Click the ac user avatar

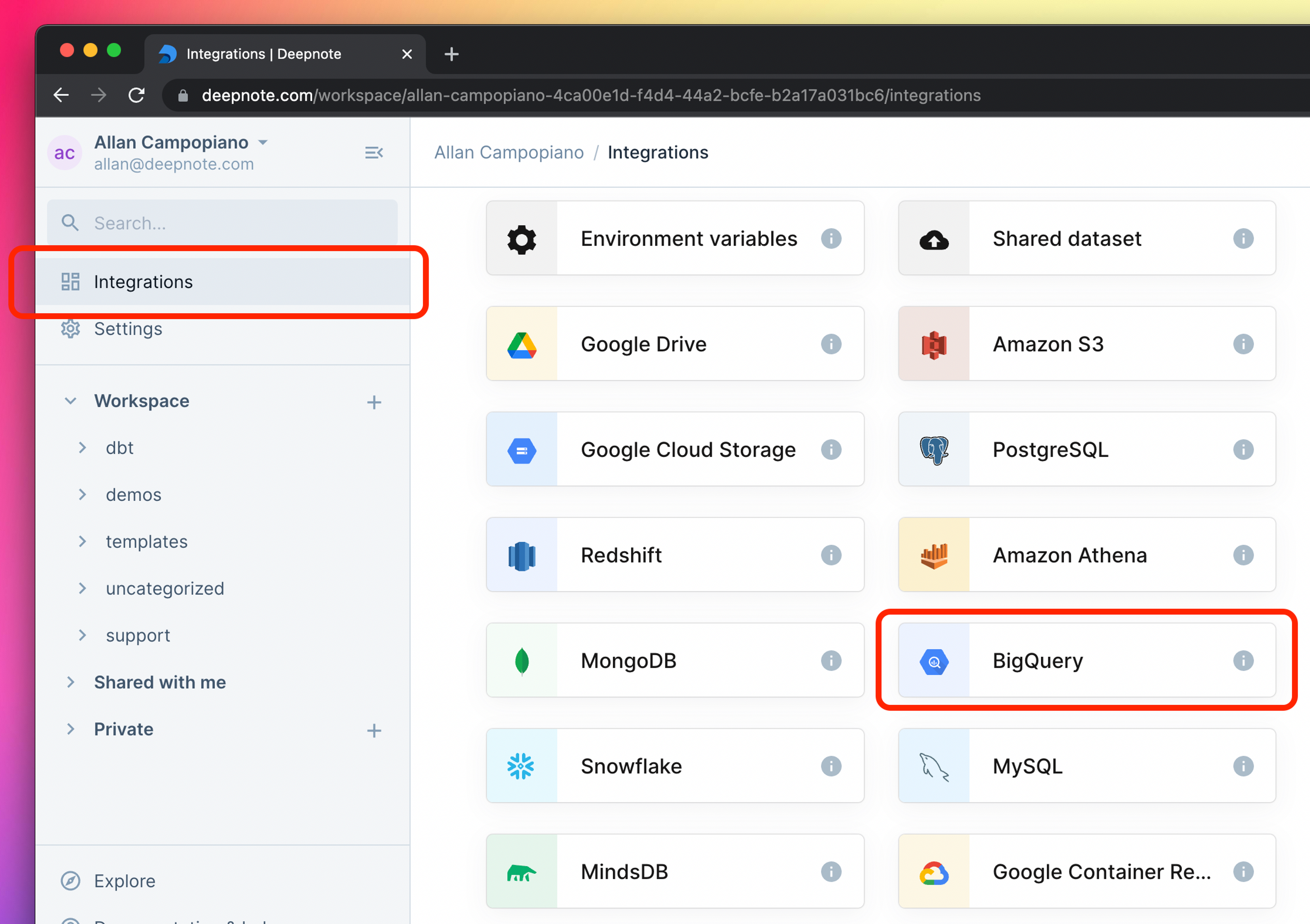(64, 153)
